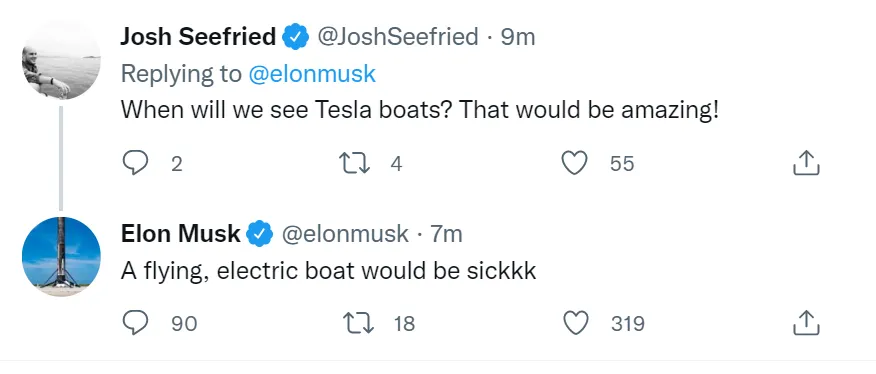Screen dimensions: 876x374
Task: Reply to Josh Seefried's tweet
Action: point(135,164)
